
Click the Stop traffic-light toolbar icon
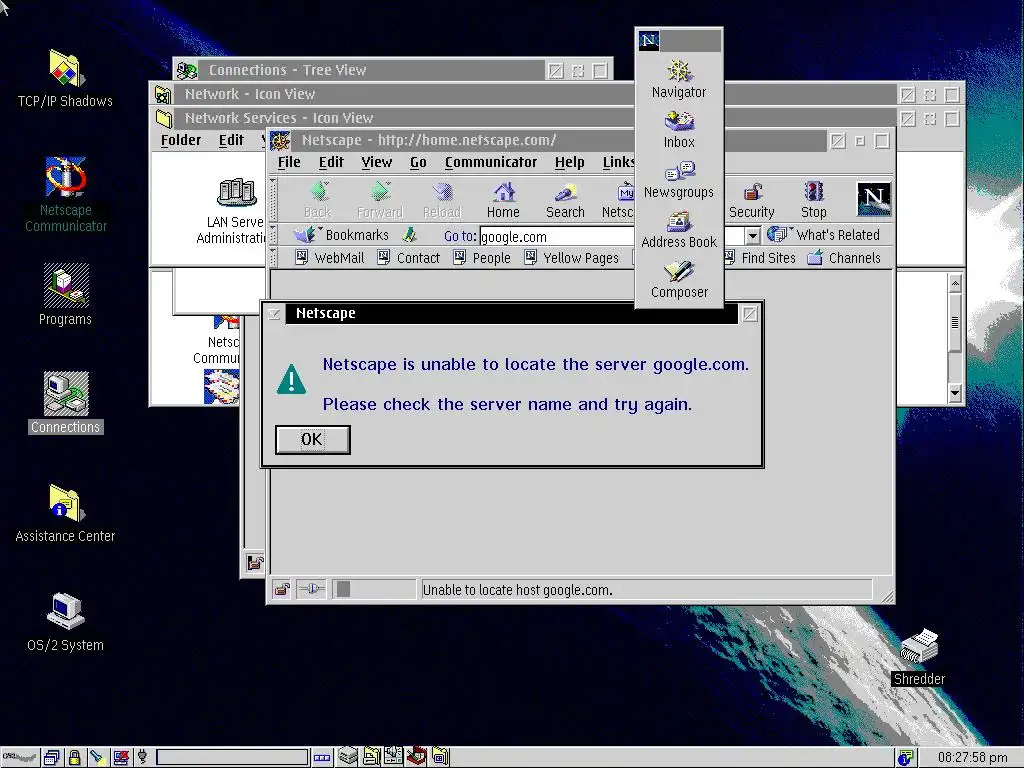[x=814, y=199]
